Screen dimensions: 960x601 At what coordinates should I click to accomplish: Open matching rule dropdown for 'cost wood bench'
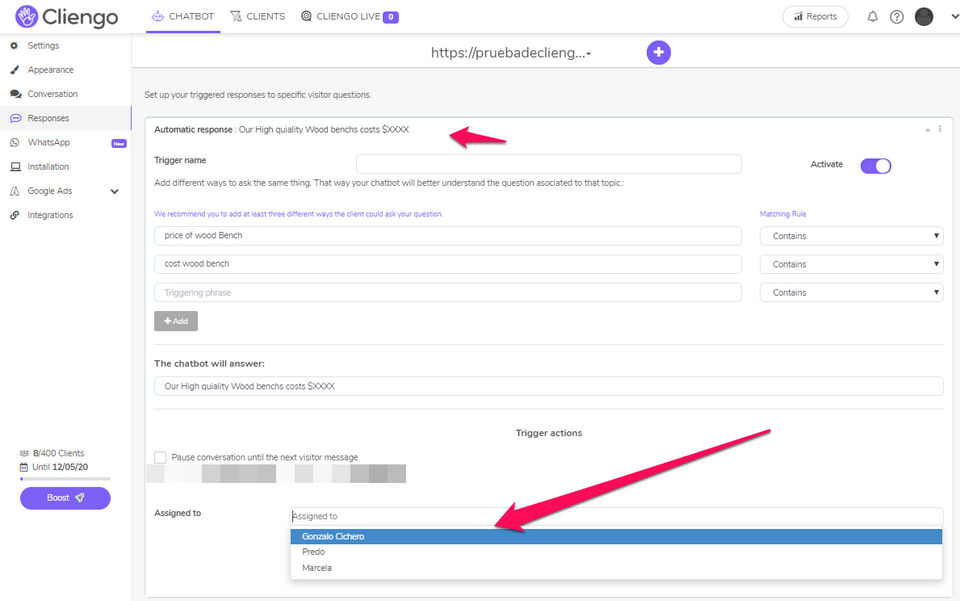point(851,264)
